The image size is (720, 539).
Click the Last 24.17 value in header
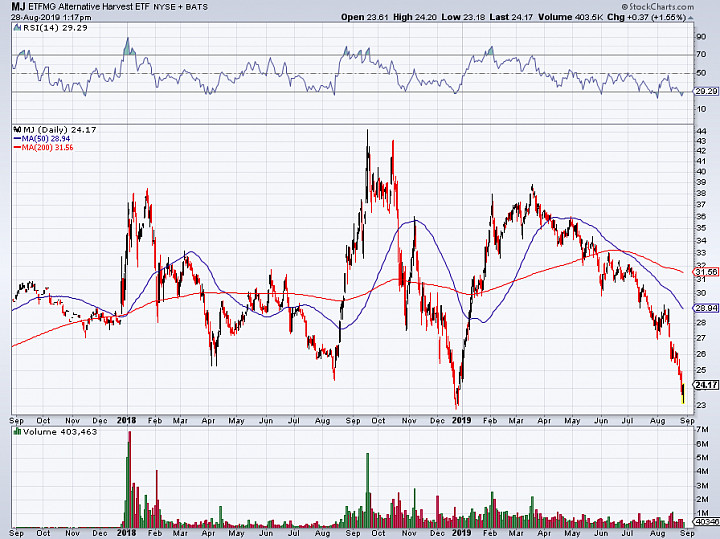[511, 17]
